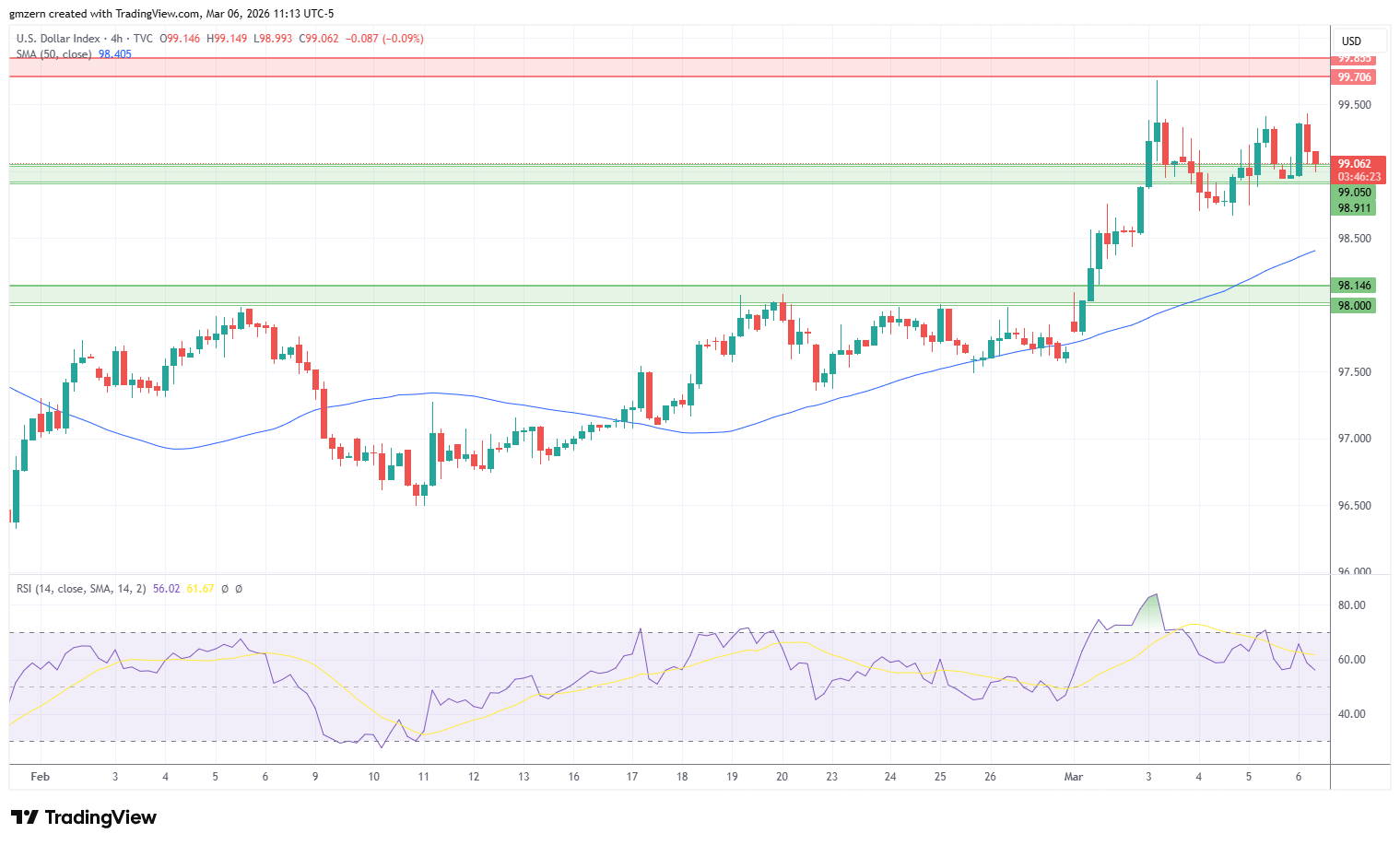Screen dimensions: 1400x845
Task: Click the green 99.050 price label
Action: (1355, 193)
